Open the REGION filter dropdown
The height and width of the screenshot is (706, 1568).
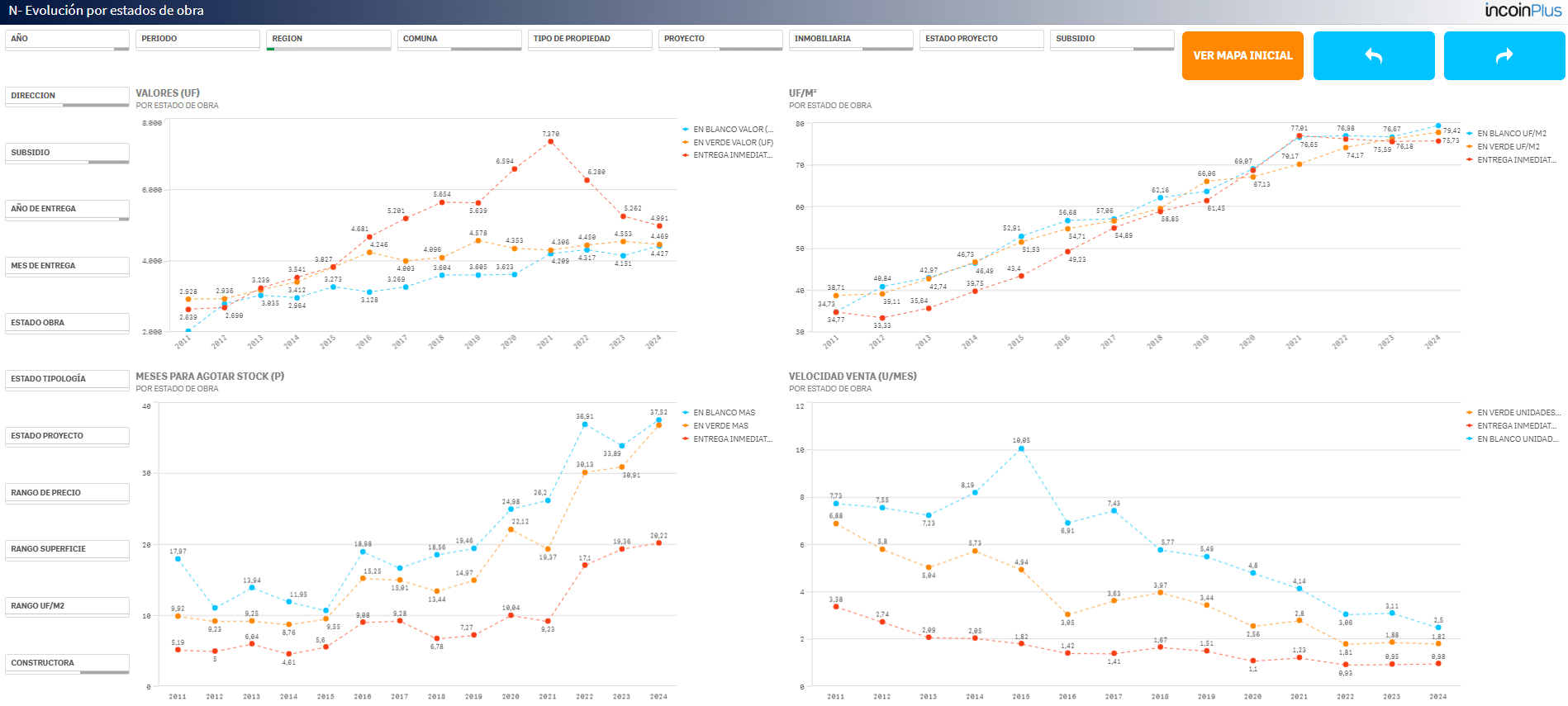pos(329,40)
